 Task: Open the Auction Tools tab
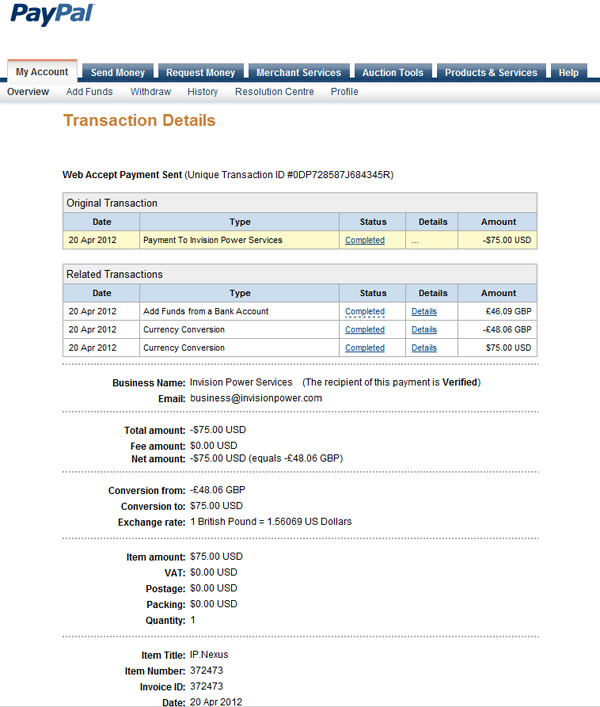coord(393,72)
